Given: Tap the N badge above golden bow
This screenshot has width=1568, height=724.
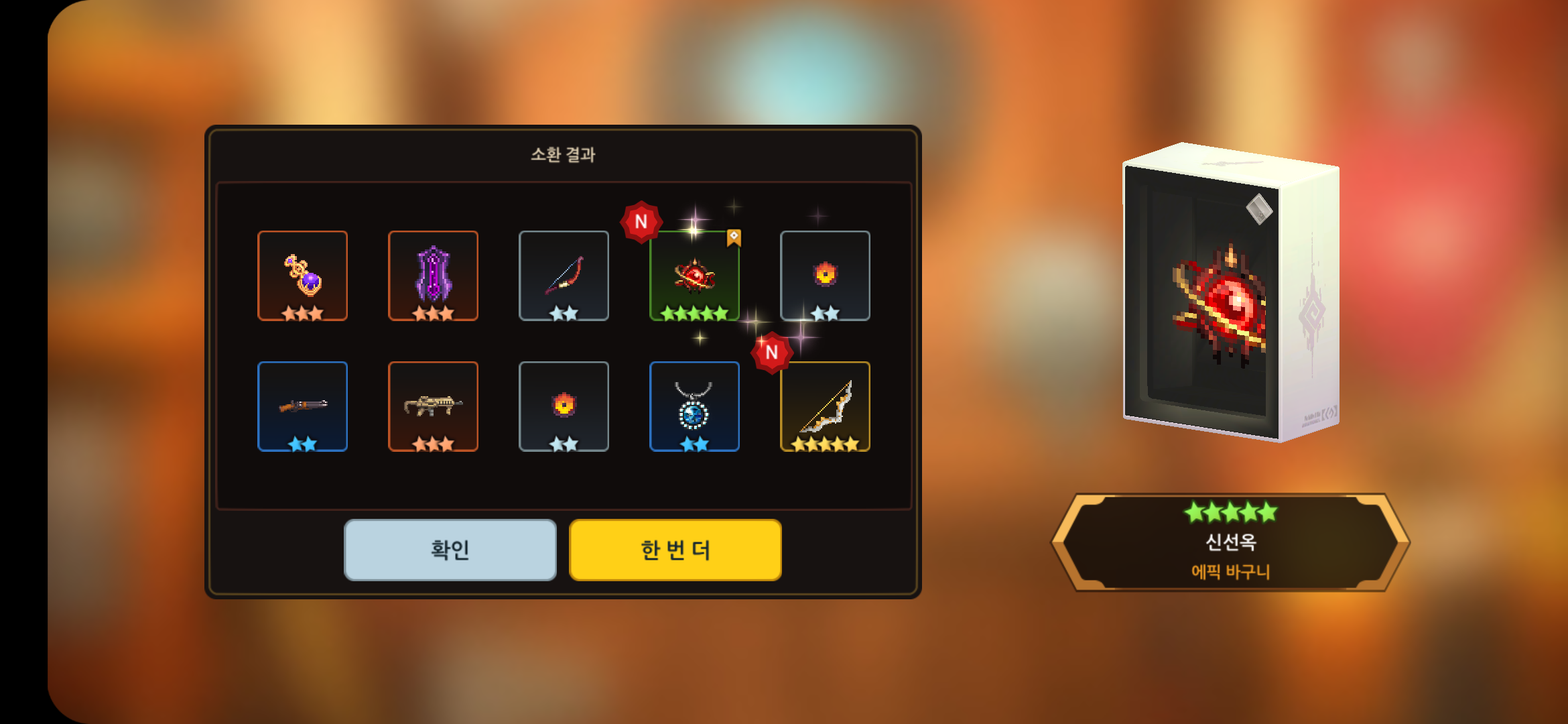Looking at the screenshot, I should click(x=772, y=353).
